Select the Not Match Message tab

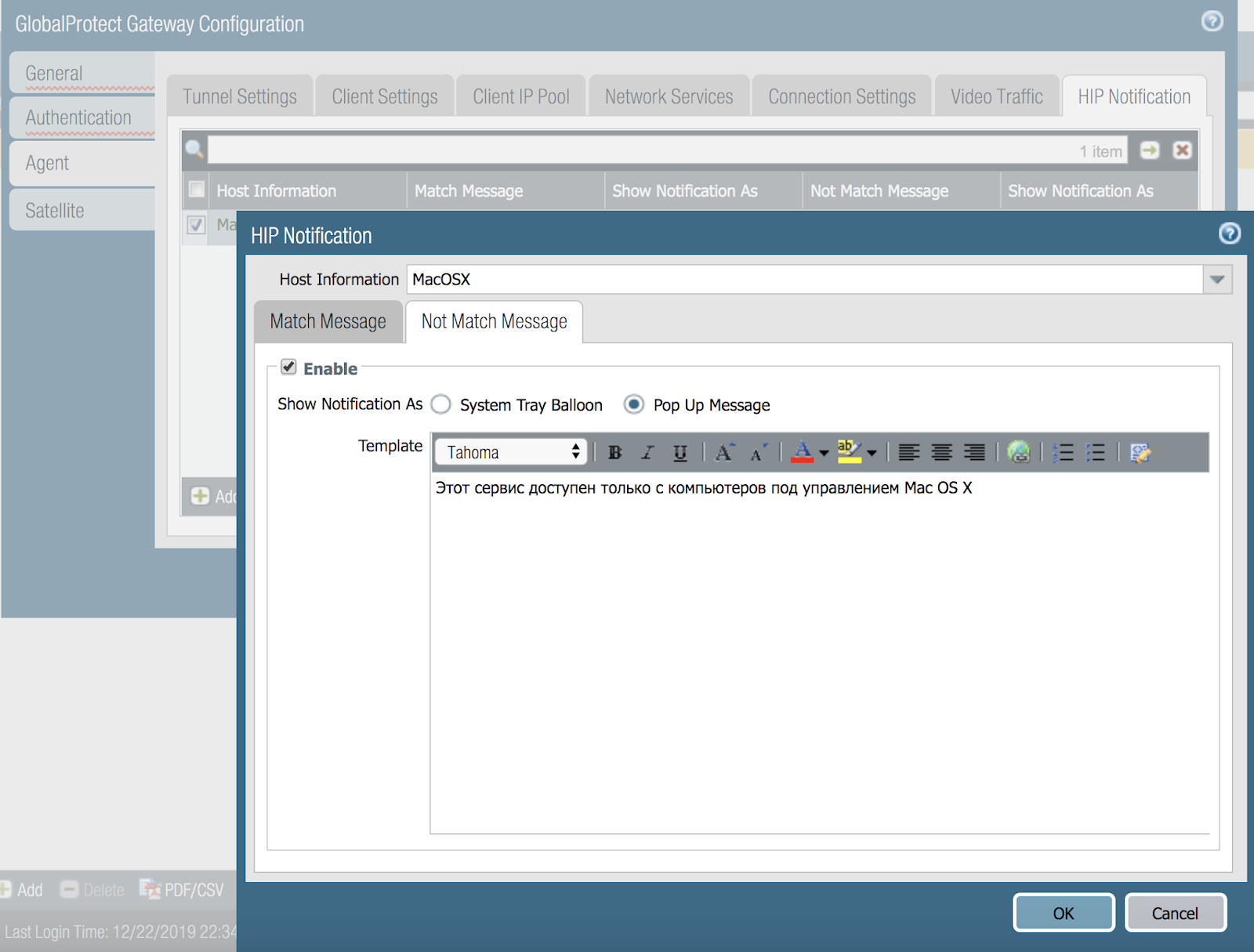click(494, 321)
